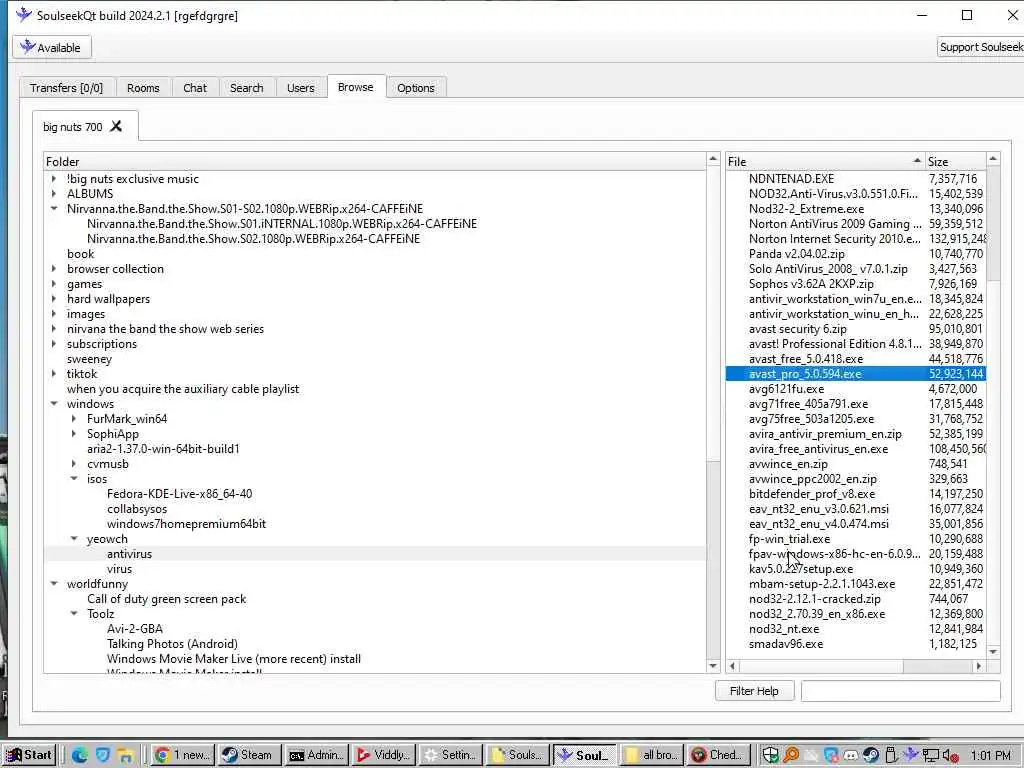Click the file list scroll-down arrow
This screenshot has height=768, width=1024.
click(x=993, y=652)
